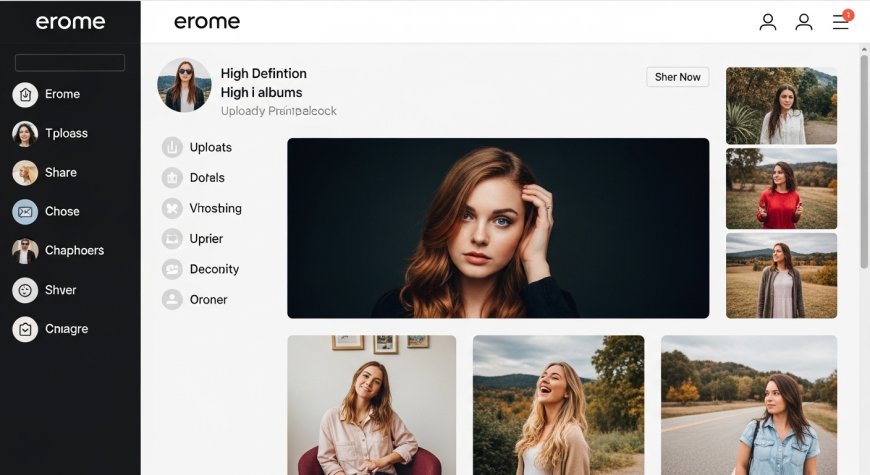Open the Erome sidebar menu item
The width and height of the screenshot is (870, 475).
coord(62,94)
